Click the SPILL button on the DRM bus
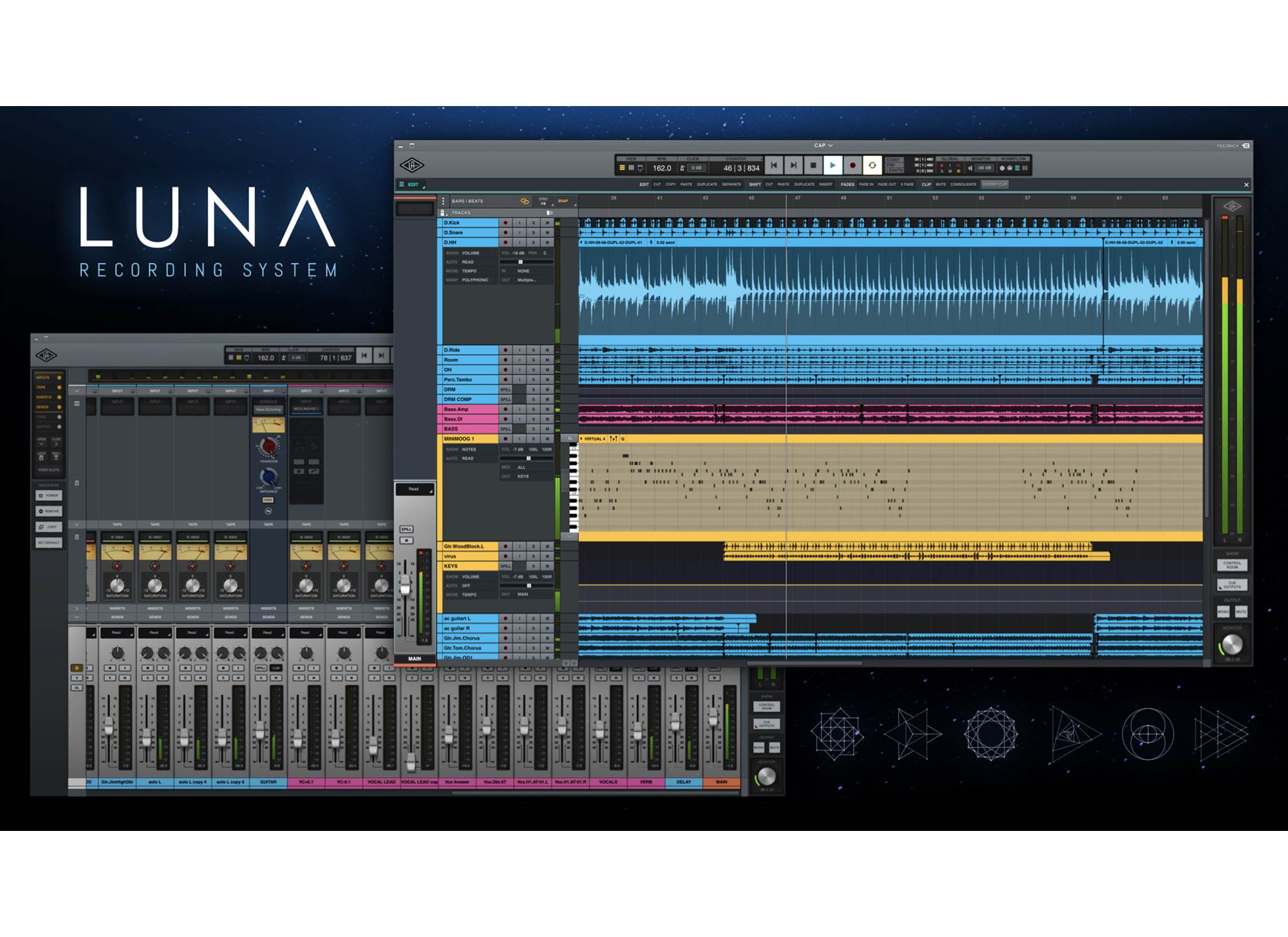Viewport: 1288px width, 937px height. (505, 390)
